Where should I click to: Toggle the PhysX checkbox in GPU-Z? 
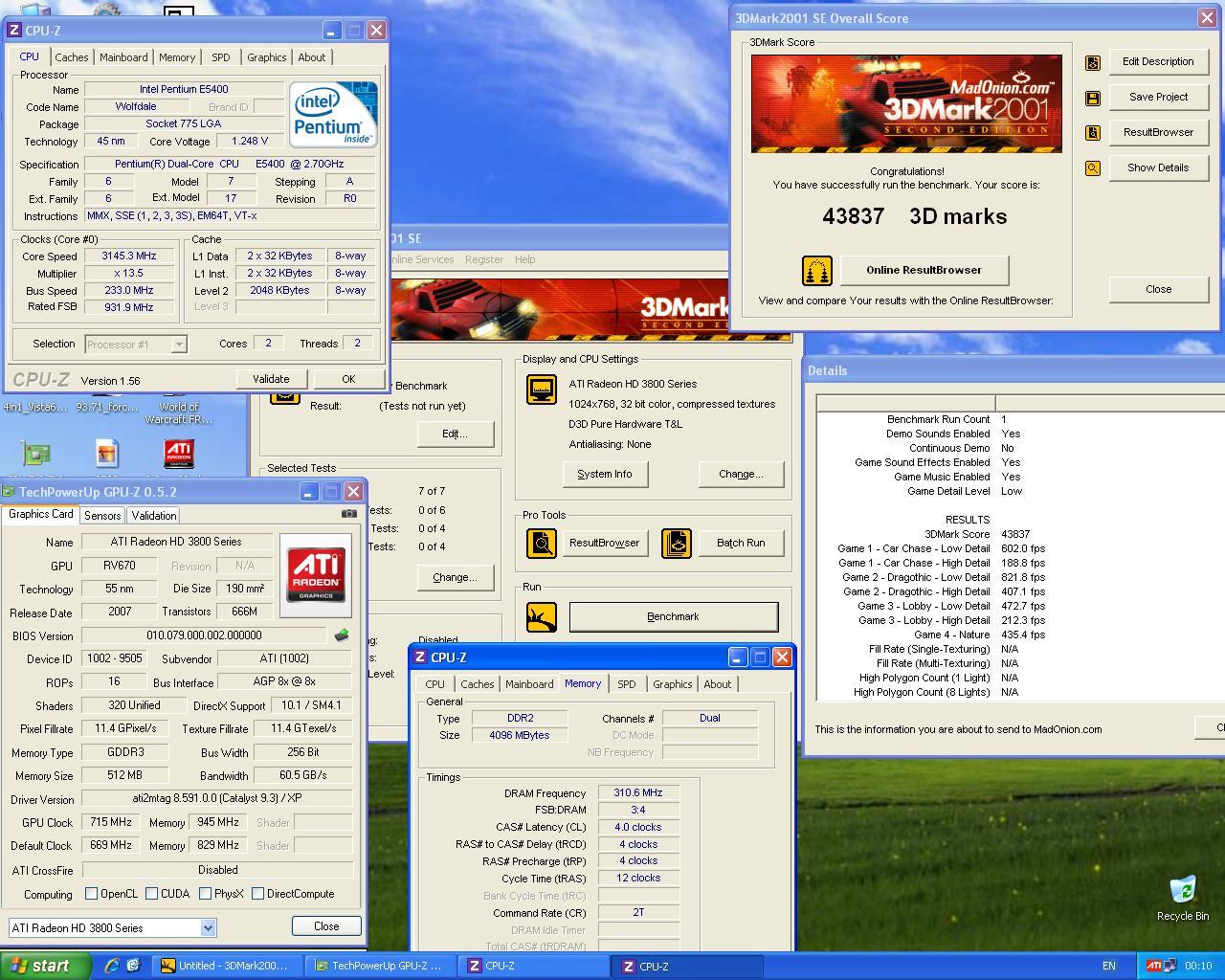coord(205,894)
